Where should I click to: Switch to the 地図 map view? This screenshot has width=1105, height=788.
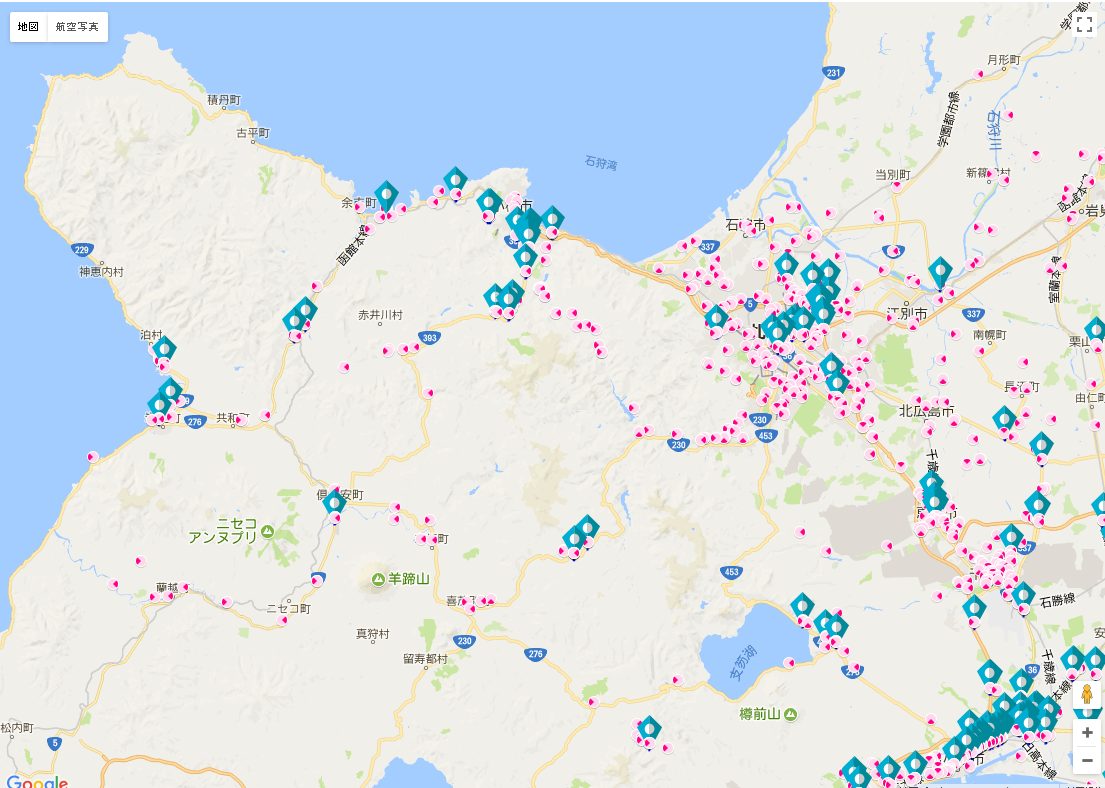click(x=28, y=27)
